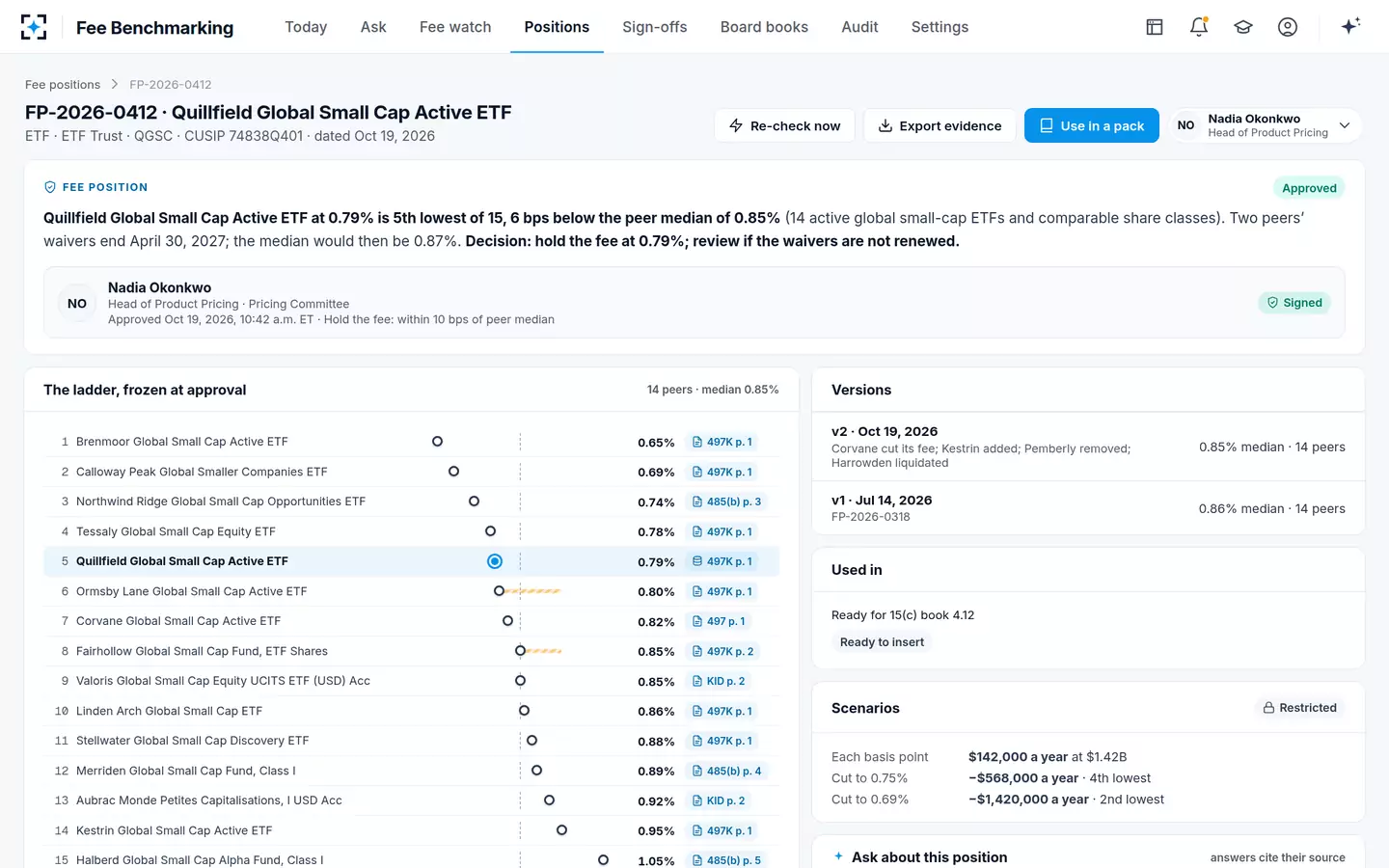The image size is (1389, 868).
Task: Open Brenmoor's 497K p.1 source
Action: [722, 442]
